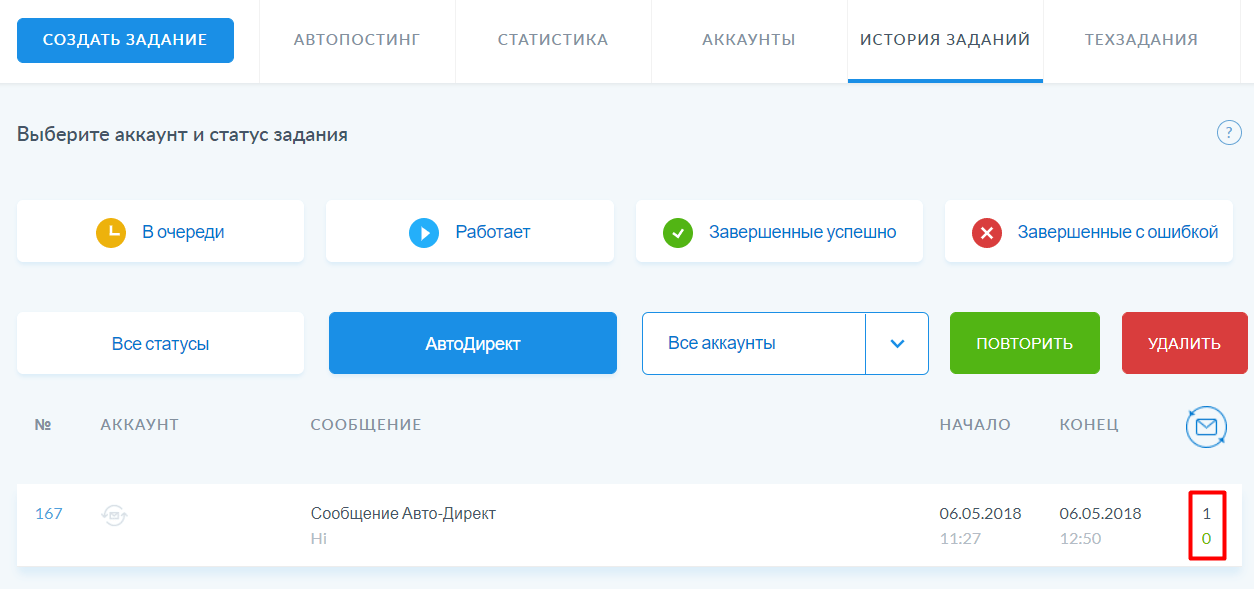Click the blue play icon for Работает

[424, 232]
